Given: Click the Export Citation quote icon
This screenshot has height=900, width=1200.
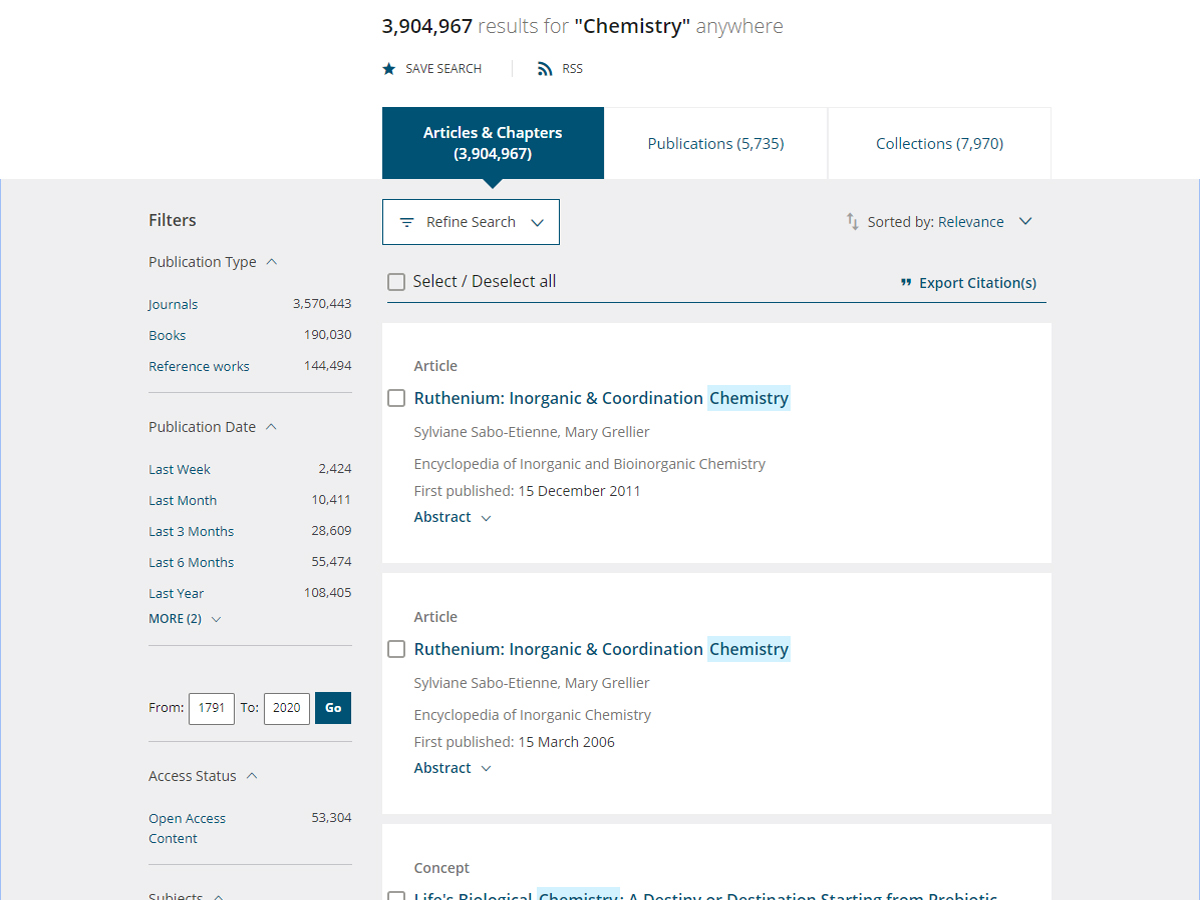Looking at the screenshot, I should [906, 283].
